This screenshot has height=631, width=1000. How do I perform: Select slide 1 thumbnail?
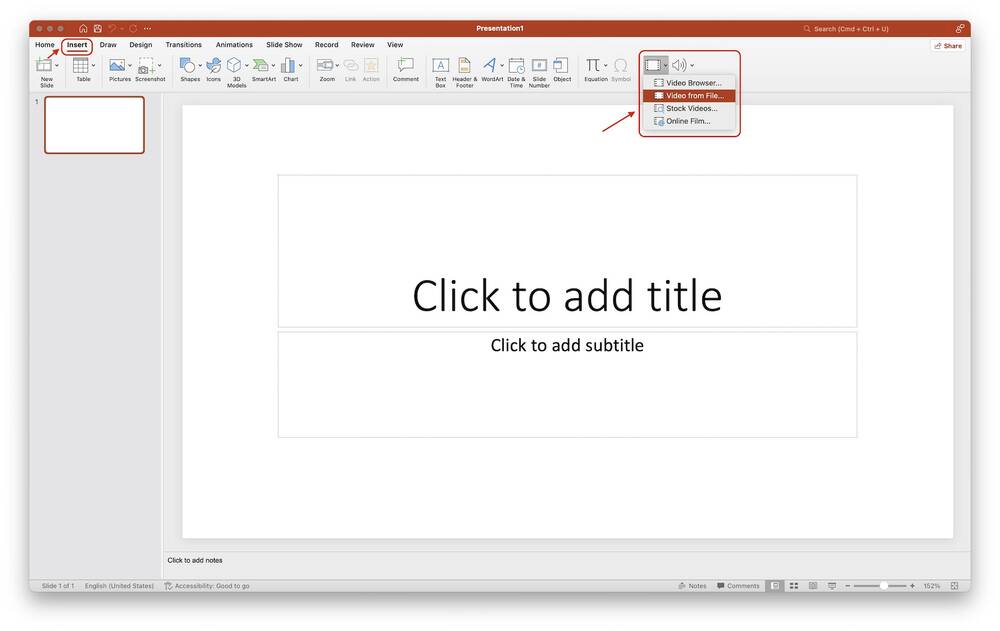click(x=94, y=125)
